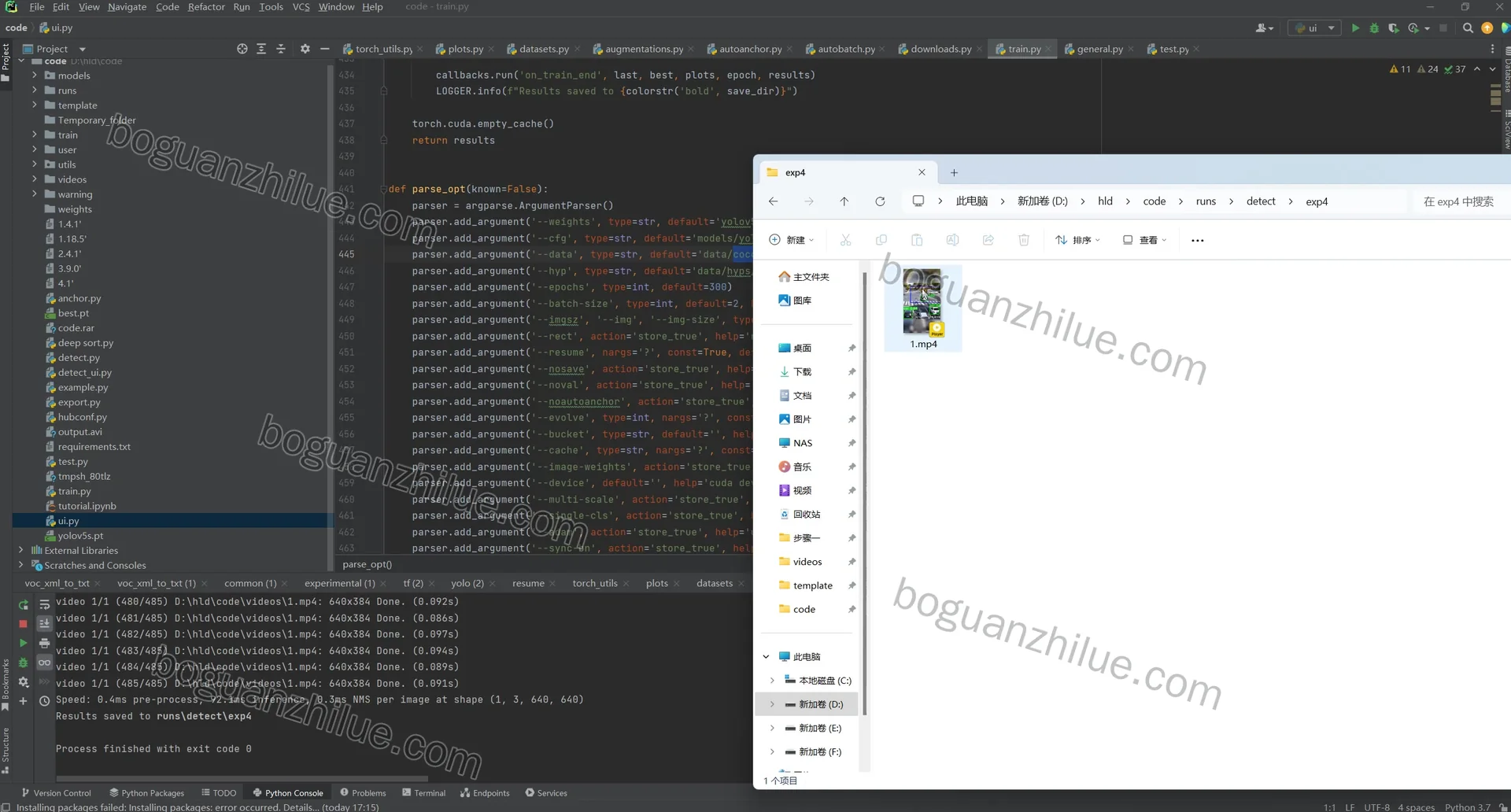Add new tab in Explorer window
This screenshot has width=1511, height=812.
(x=954, y=172)
